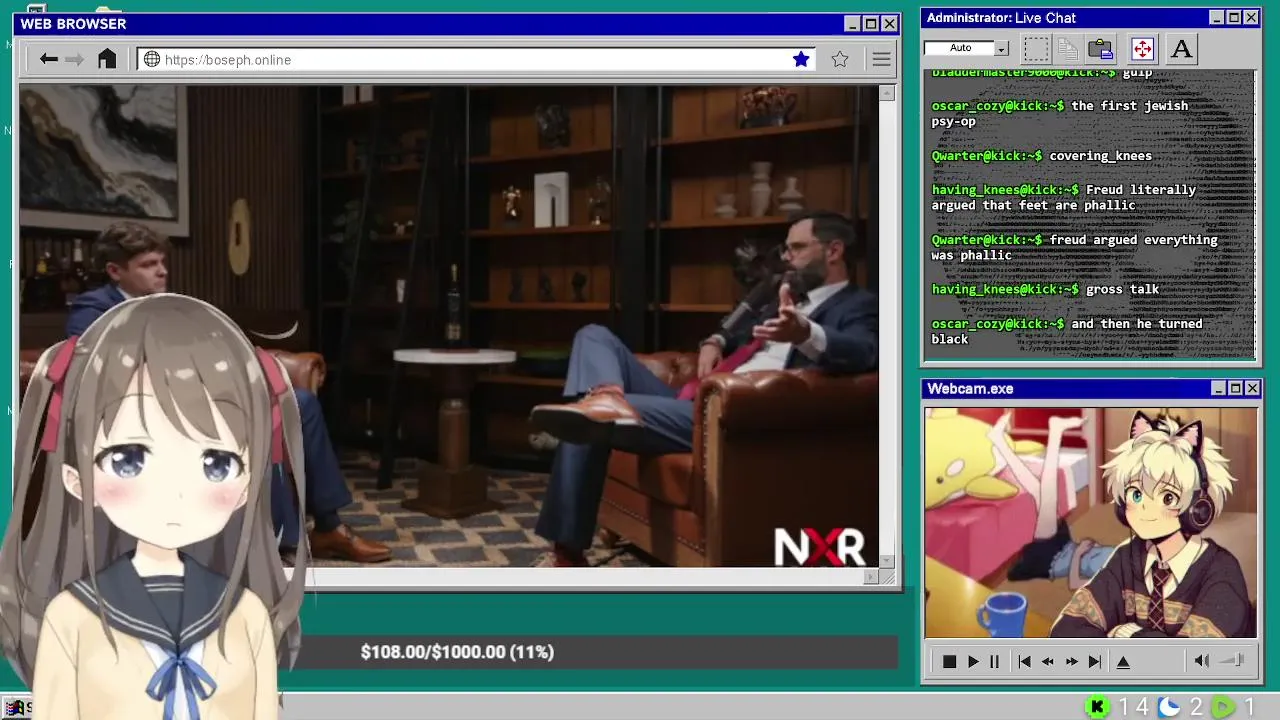This screenshot has width=1280, height=720.
Task: Click the scroll-up arrow of browser page
Action: 887,93
